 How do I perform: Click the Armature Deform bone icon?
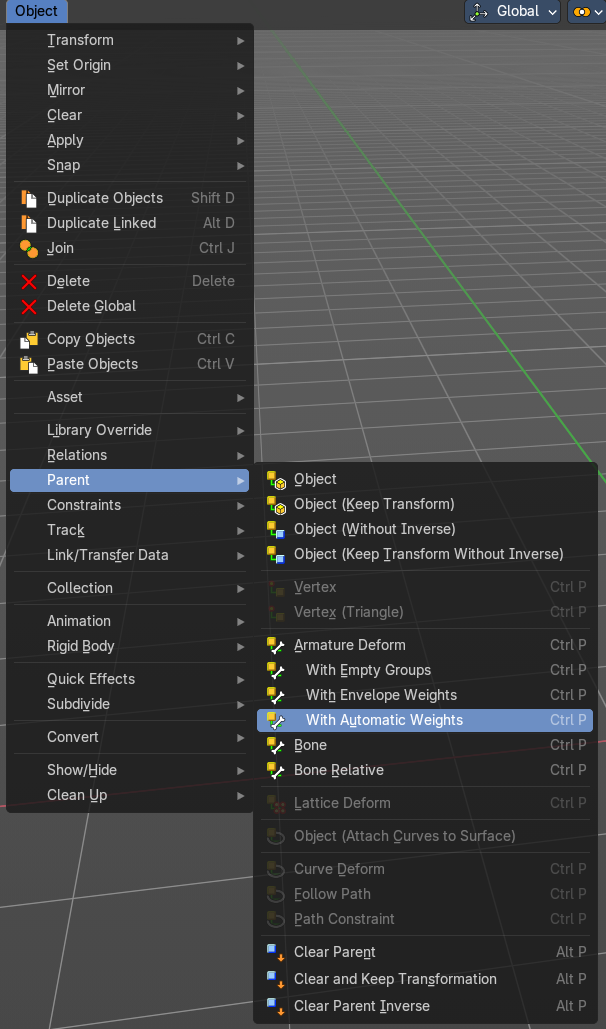click(276, 645)
